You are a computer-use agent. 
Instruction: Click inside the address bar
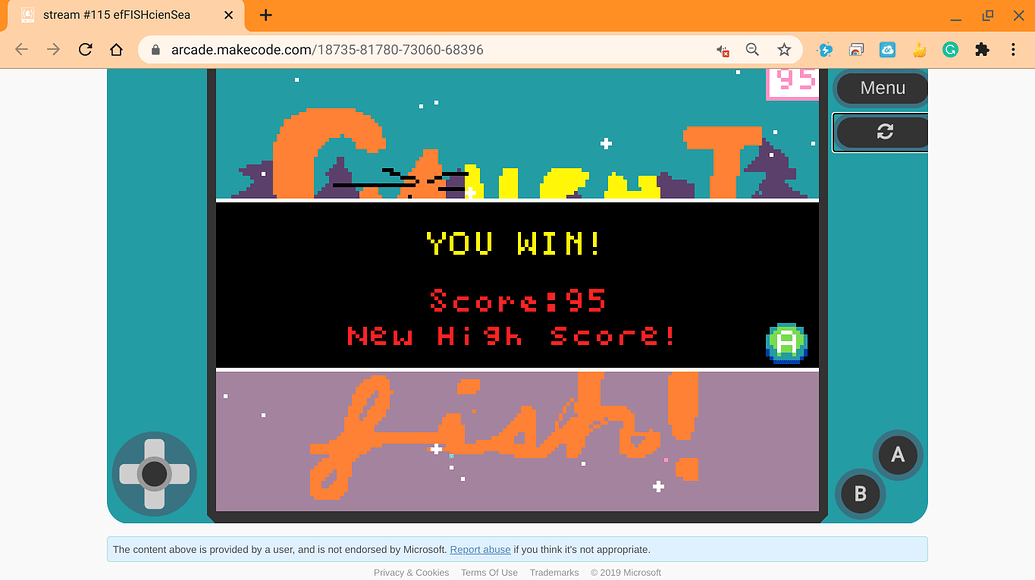tap(400, 48)
